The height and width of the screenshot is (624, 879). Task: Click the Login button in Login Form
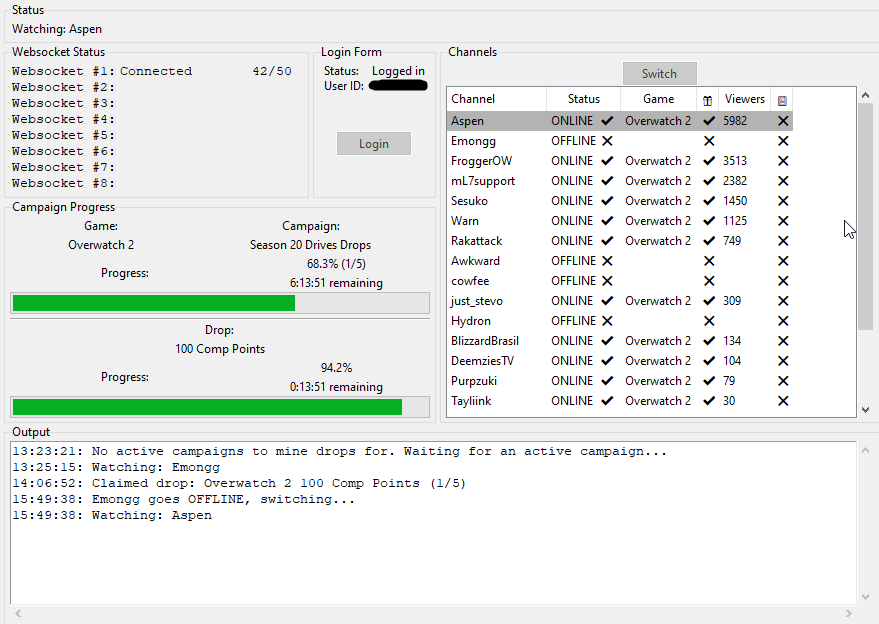click(x=373, y=144)
